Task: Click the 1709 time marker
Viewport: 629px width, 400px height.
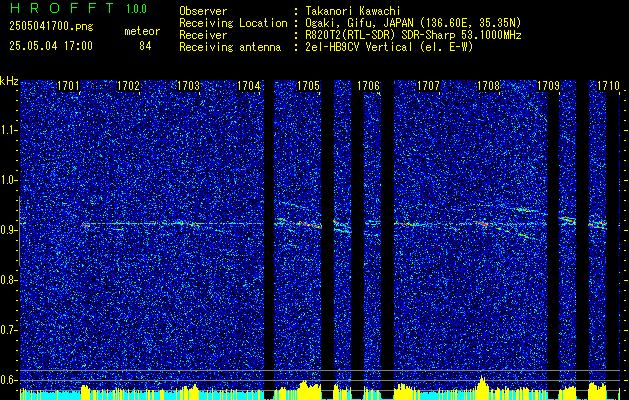Action: pyautogui.click(x=548, y=86)
